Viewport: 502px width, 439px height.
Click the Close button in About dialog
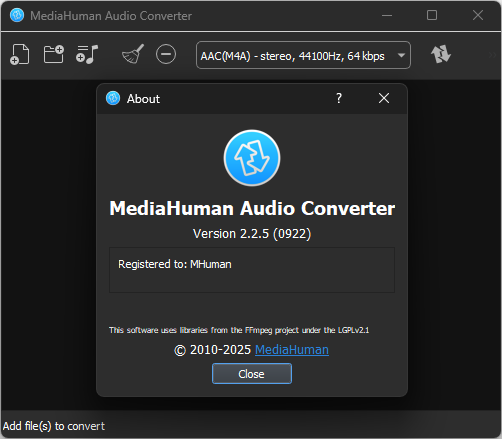tap(252, 374)
